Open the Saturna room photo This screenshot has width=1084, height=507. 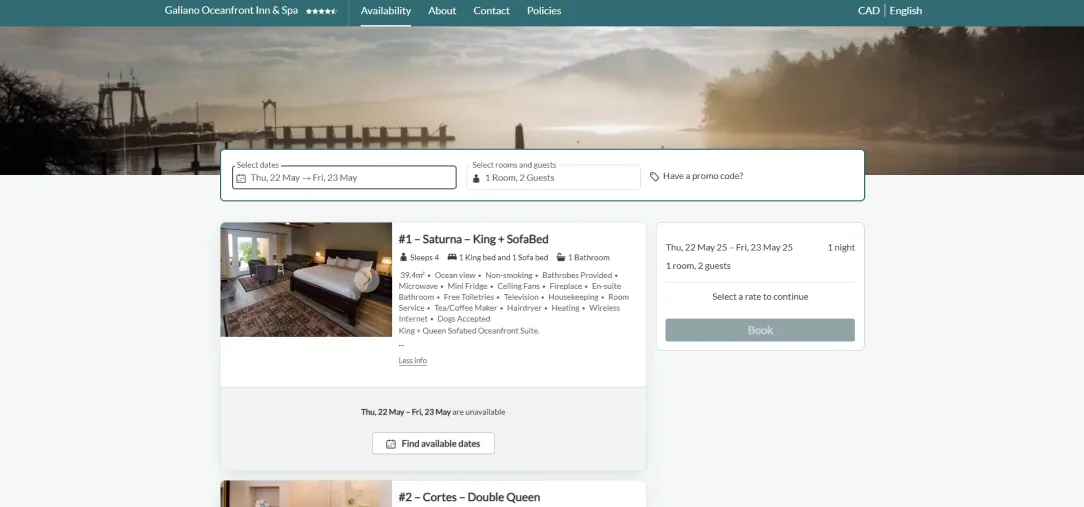306,279
